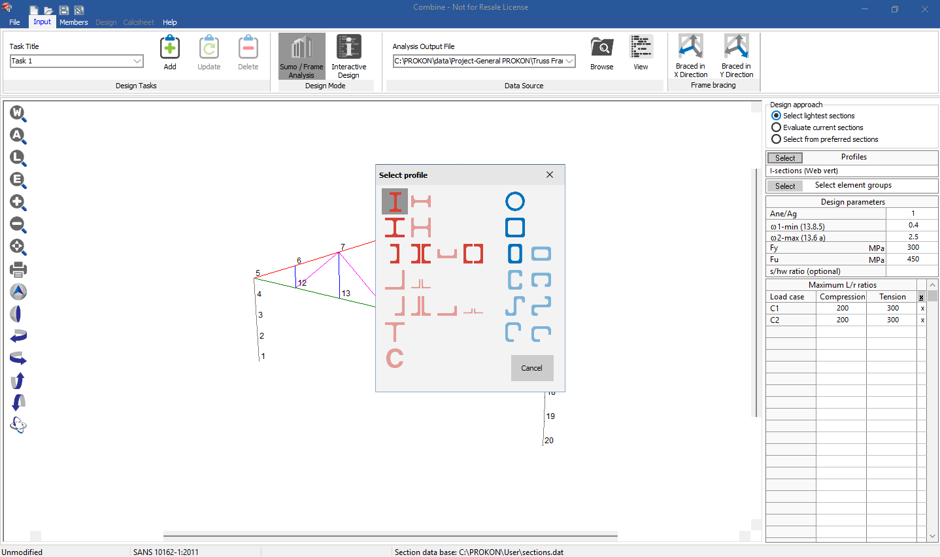The width and height of the screenshot is (940, 557).
Task: Rotate view downward with the down arrow
Action: pyautogui.click(x=18, y=402)
